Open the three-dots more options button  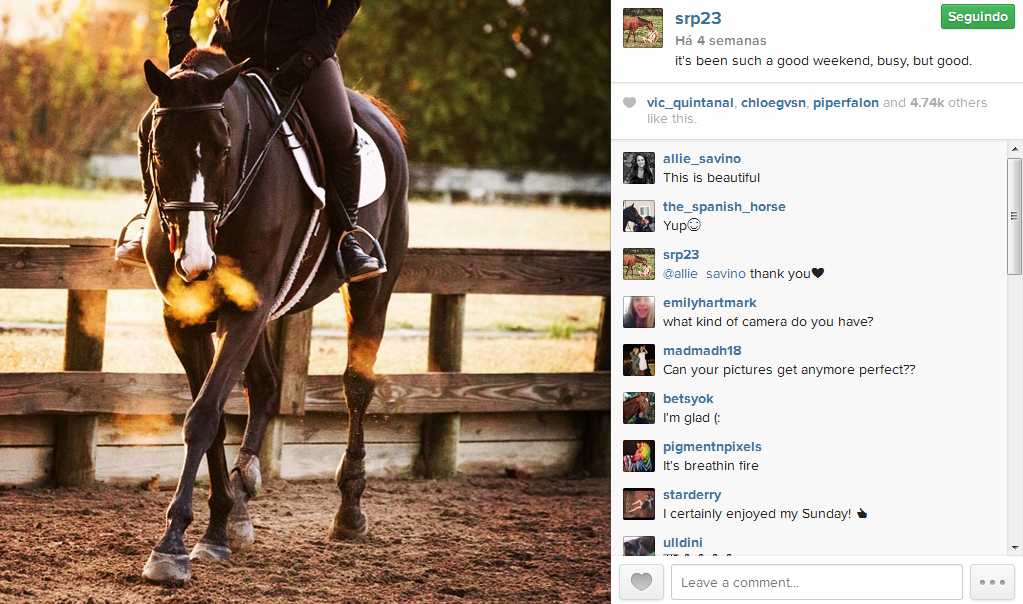tap(992, 582)
